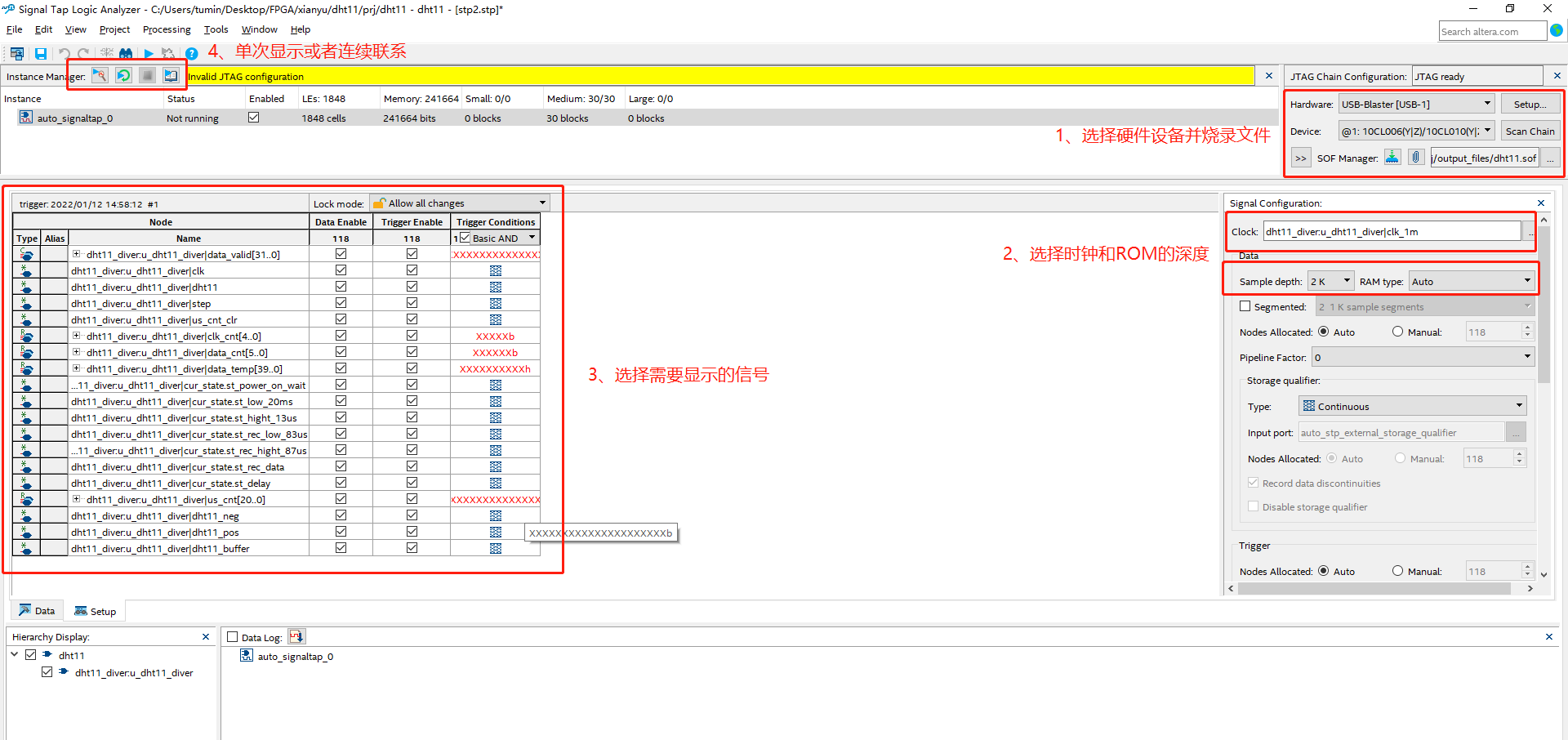Click the Search altera.com field
The width and height of the screenshot is (1568, 740).
(1492, 31)
